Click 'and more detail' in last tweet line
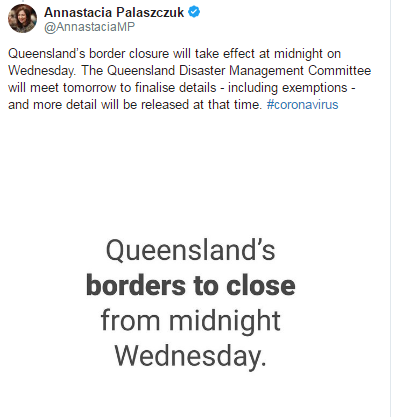Image resolution: width=394 pixels, height=417 pixels. (53, 105)
